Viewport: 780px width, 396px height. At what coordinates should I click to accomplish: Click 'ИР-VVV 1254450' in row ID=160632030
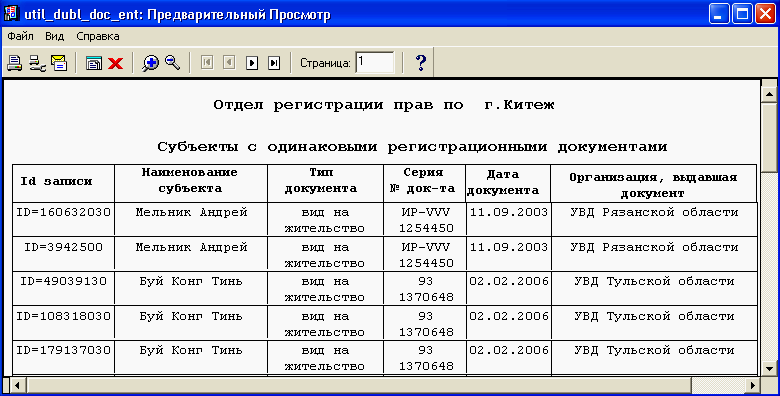[x=426, y=220]
